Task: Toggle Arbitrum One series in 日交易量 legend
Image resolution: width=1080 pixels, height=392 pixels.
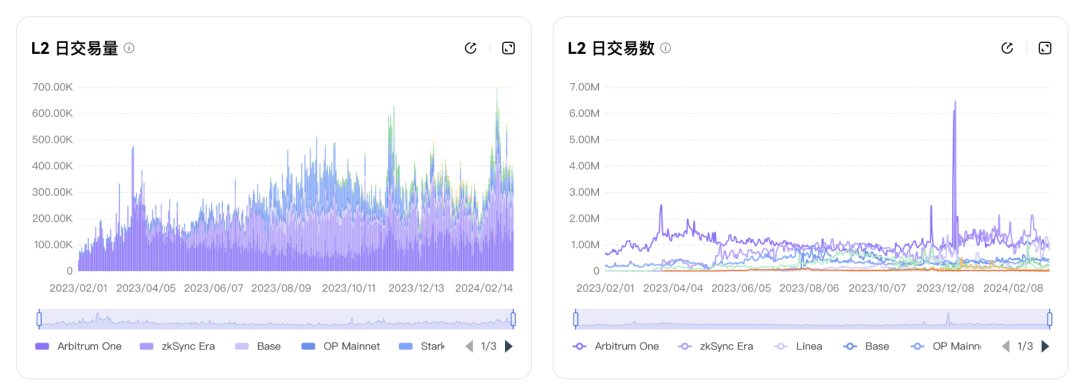Action: point(78,347)
